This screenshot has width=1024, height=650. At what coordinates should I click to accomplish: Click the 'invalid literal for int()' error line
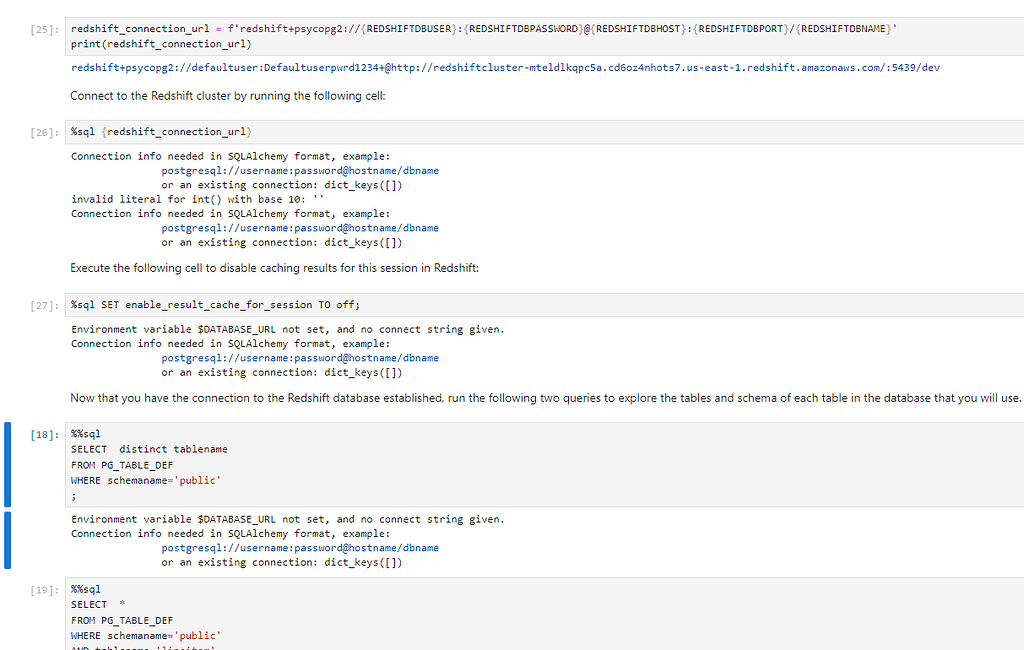pyautogui.click(x=170, y=199)
